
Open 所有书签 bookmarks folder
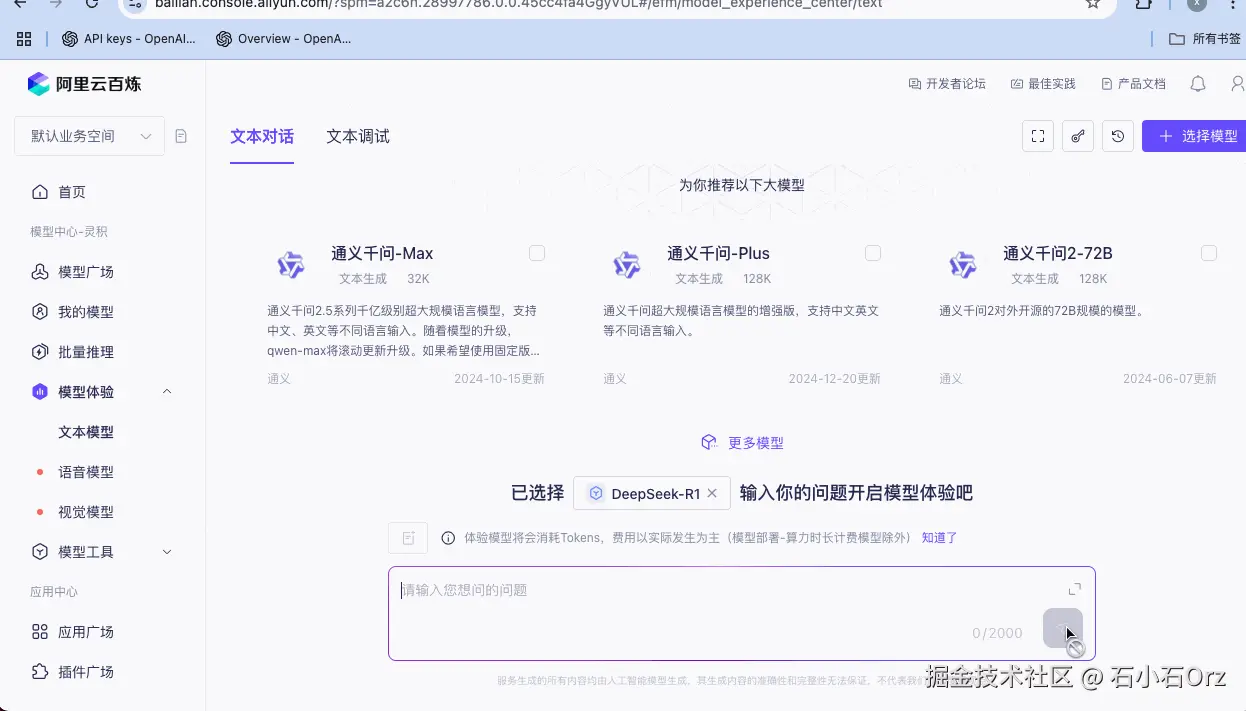1205,39
